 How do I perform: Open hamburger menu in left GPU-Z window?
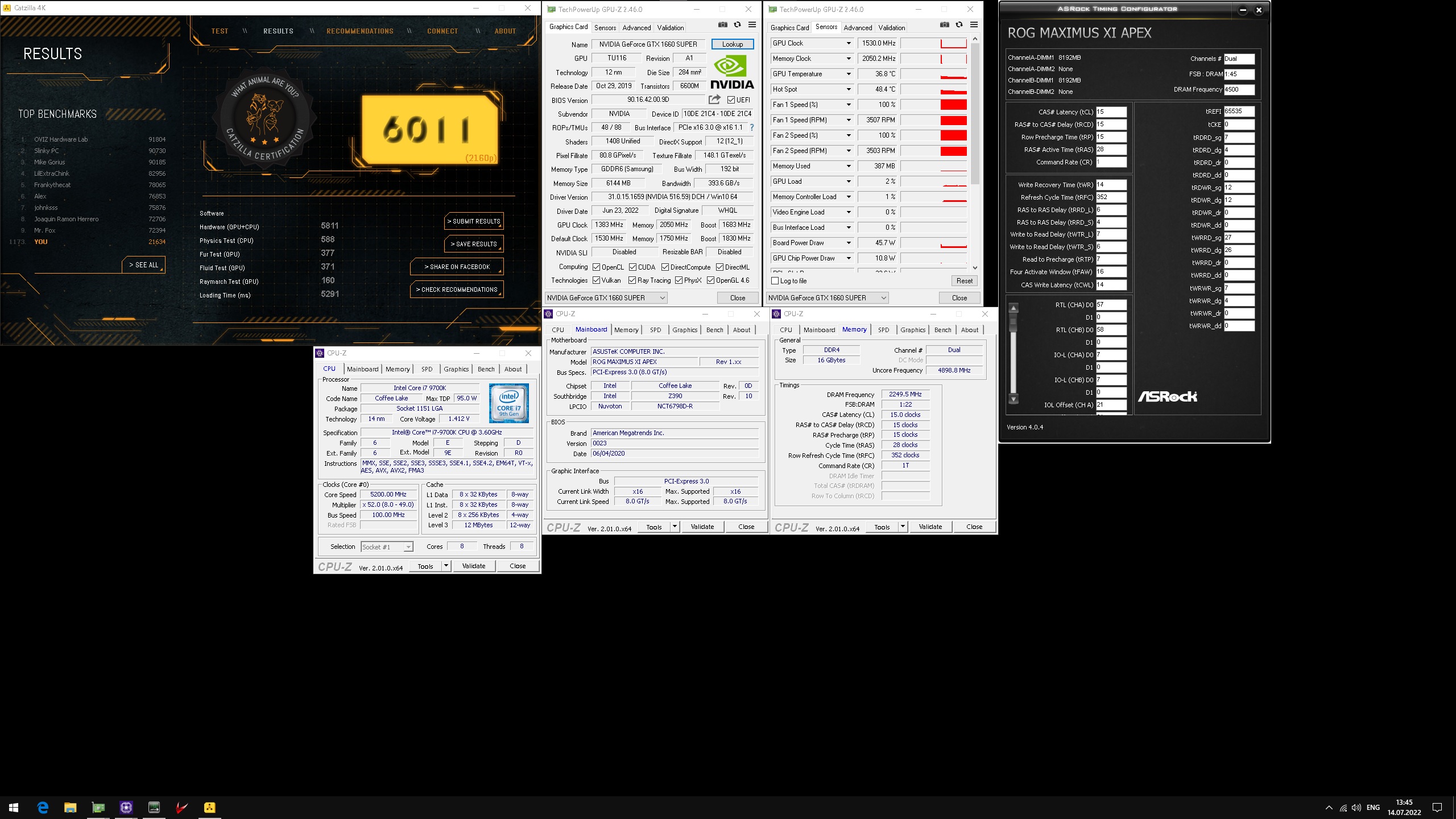(x=752, y=25)
